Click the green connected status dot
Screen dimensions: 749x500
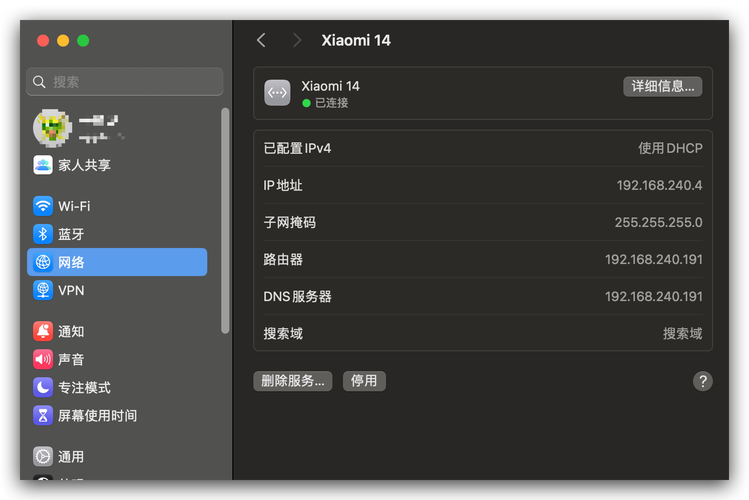[307, 103]
